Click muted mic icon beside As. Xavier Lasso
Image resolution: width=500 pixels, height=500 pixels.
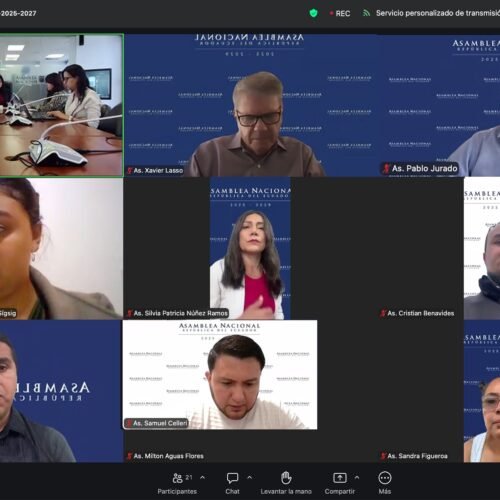tap(130, 171)
